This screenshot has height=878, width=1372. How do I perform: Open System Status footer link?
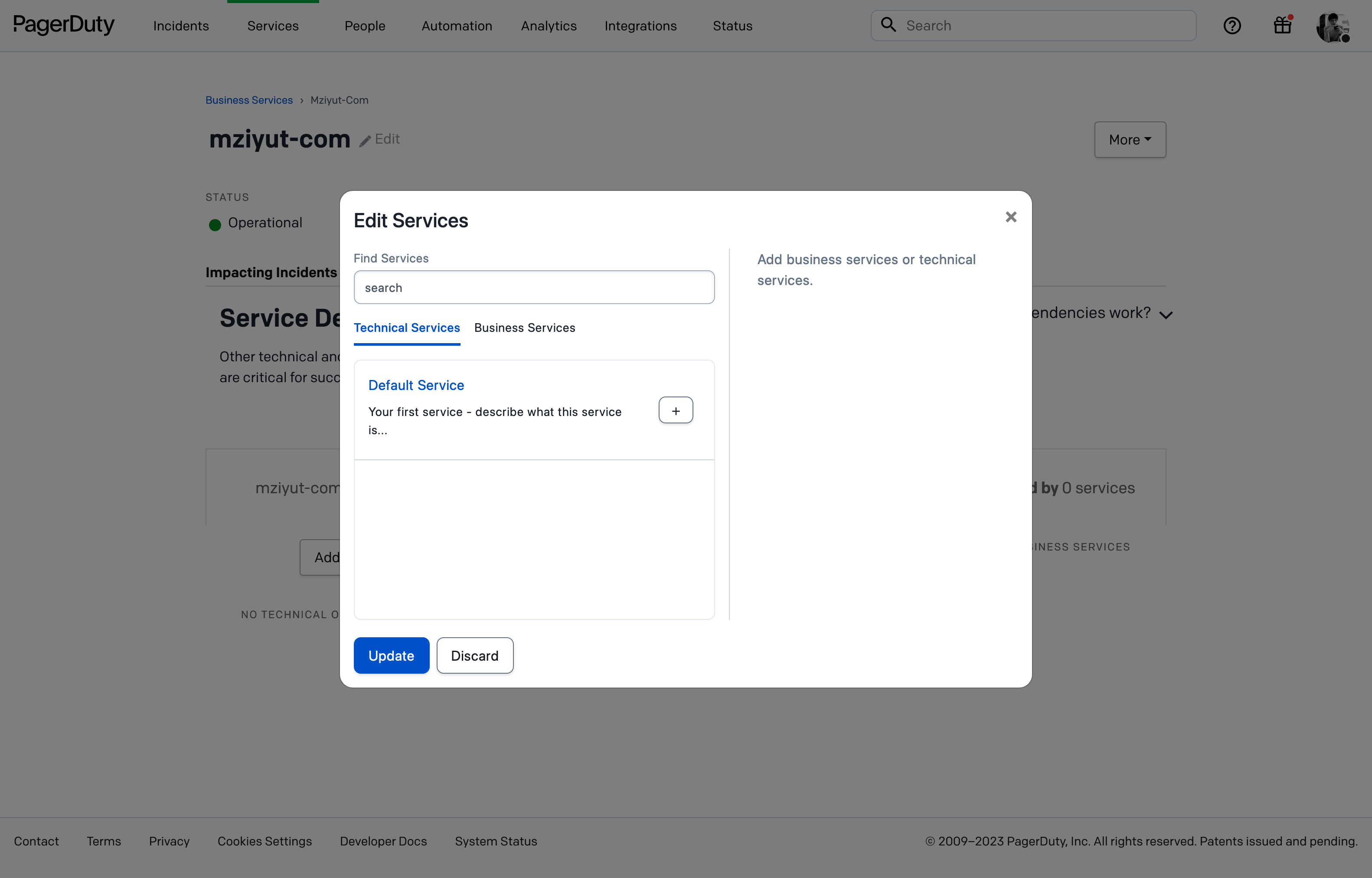496,841
